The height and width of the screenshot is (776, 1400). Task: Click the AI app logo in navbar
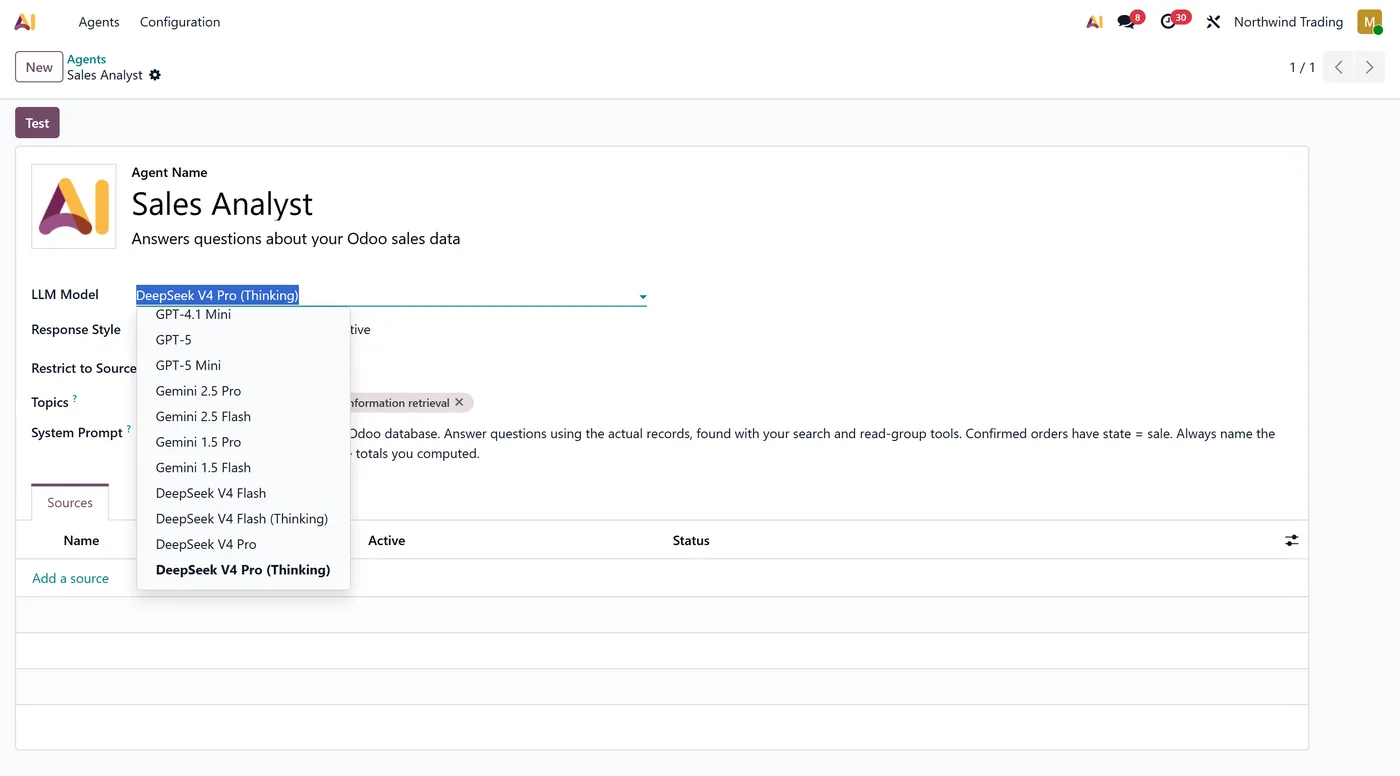25,22
